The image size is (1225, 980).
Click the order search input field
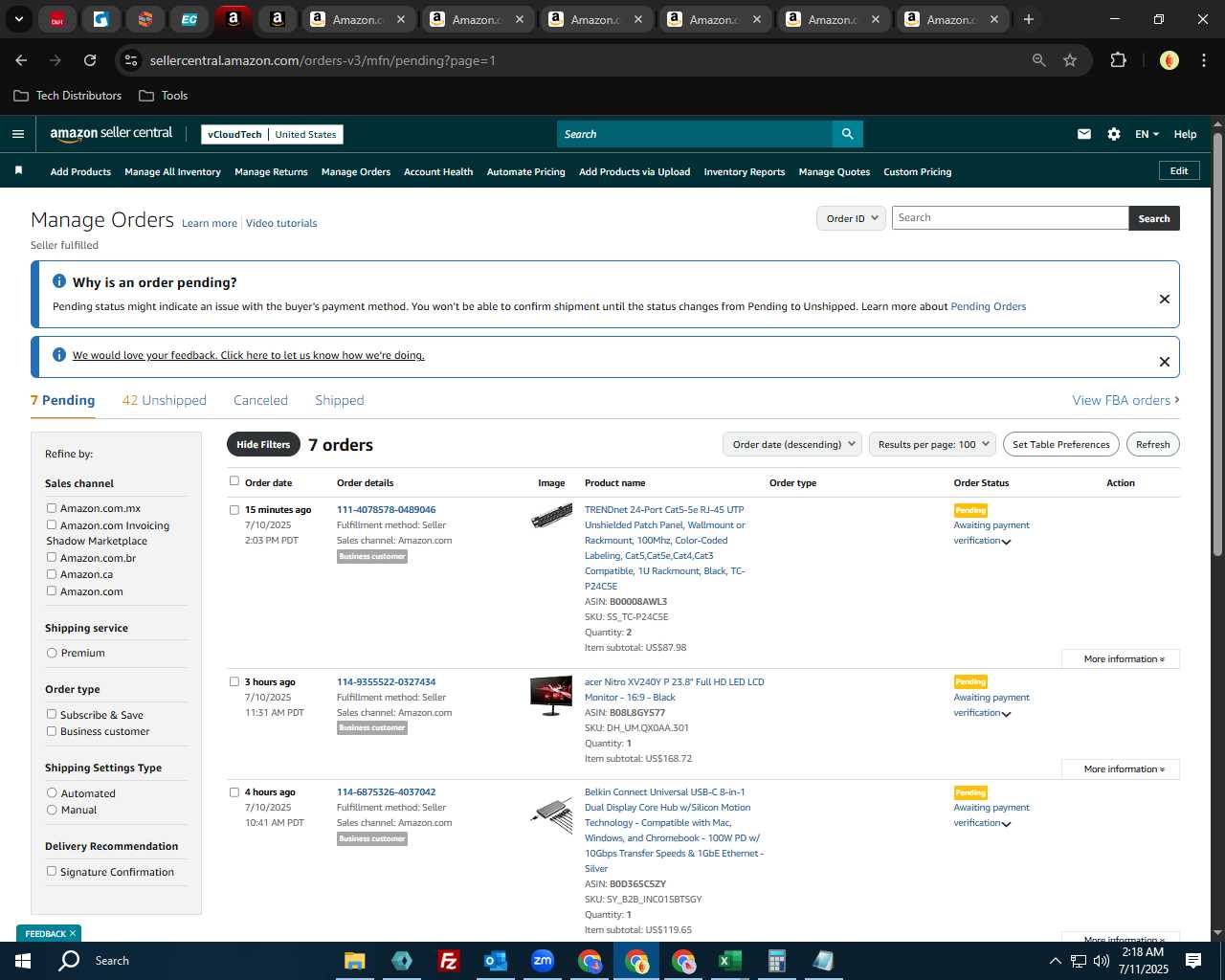(x=1010, y=218)
